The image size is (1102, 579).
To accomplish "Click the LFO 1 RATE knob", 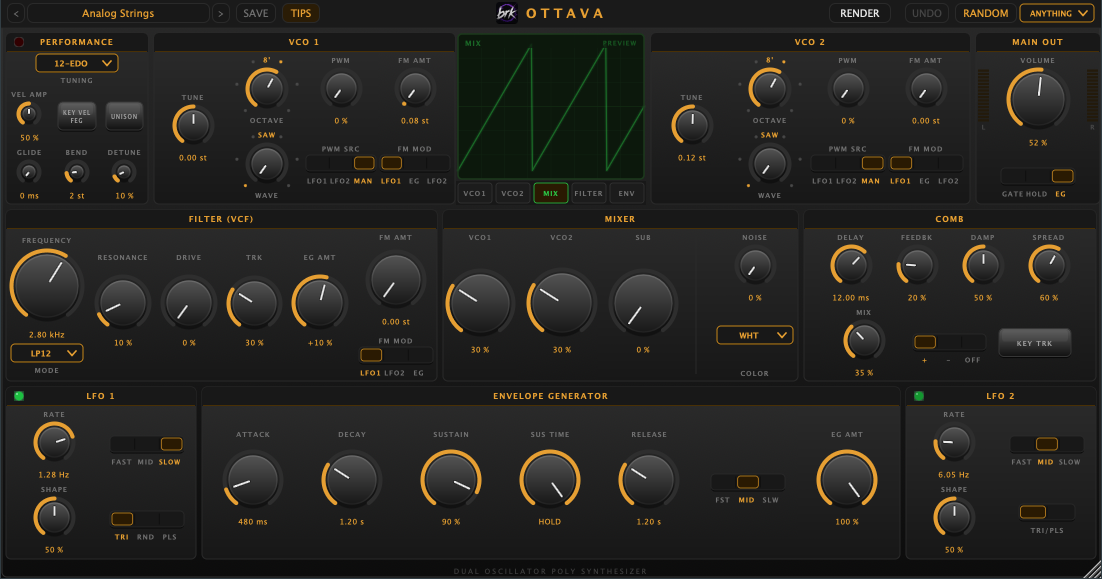I will 54,443.
